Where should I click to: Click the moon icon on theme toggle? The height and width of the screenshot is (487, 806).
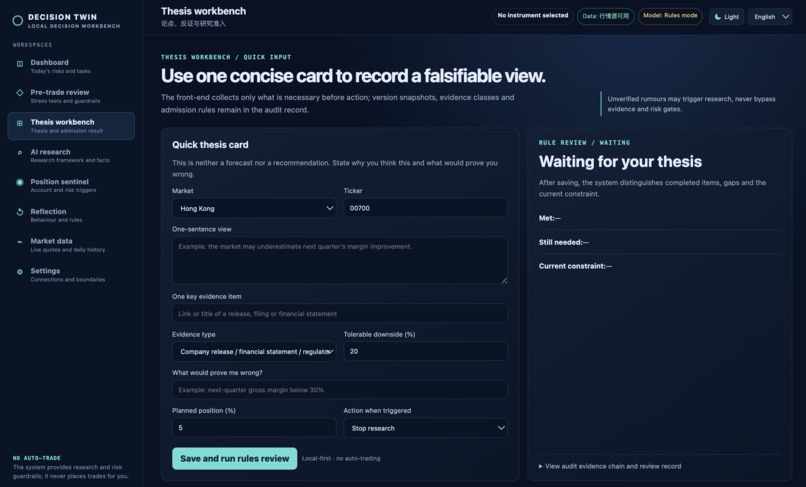point(718,16)
